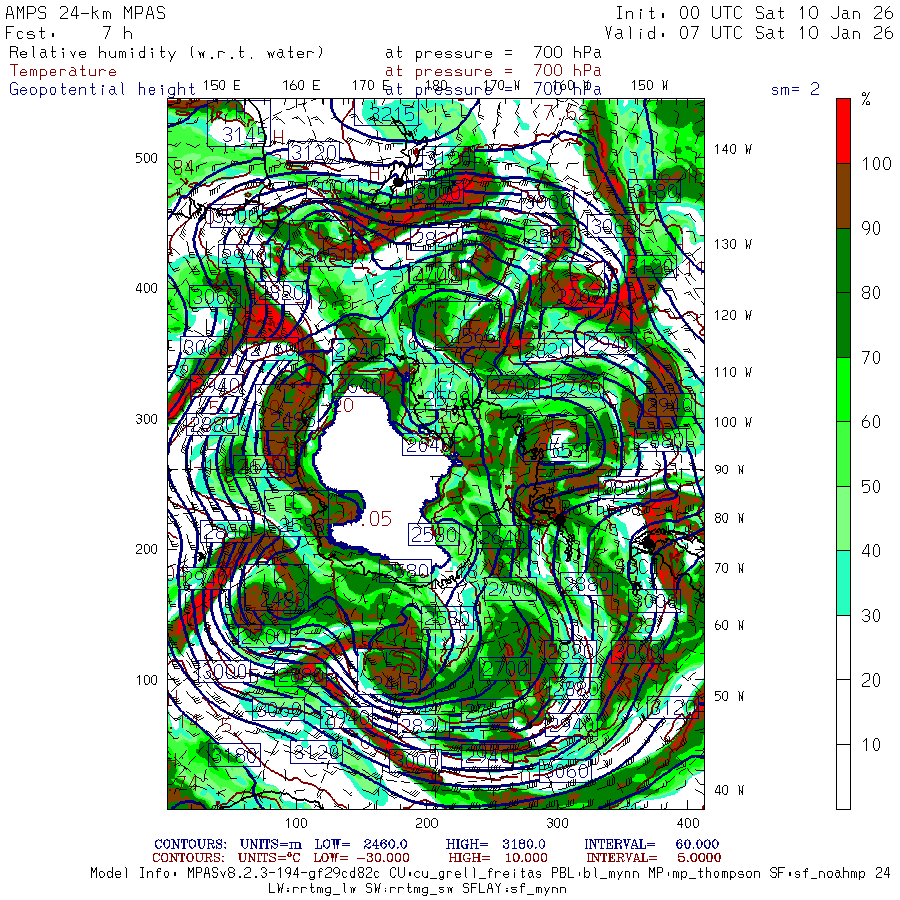Click the '2415' low-height contour label
Viewport: 900px width, 900px height.
click(395, 683)
